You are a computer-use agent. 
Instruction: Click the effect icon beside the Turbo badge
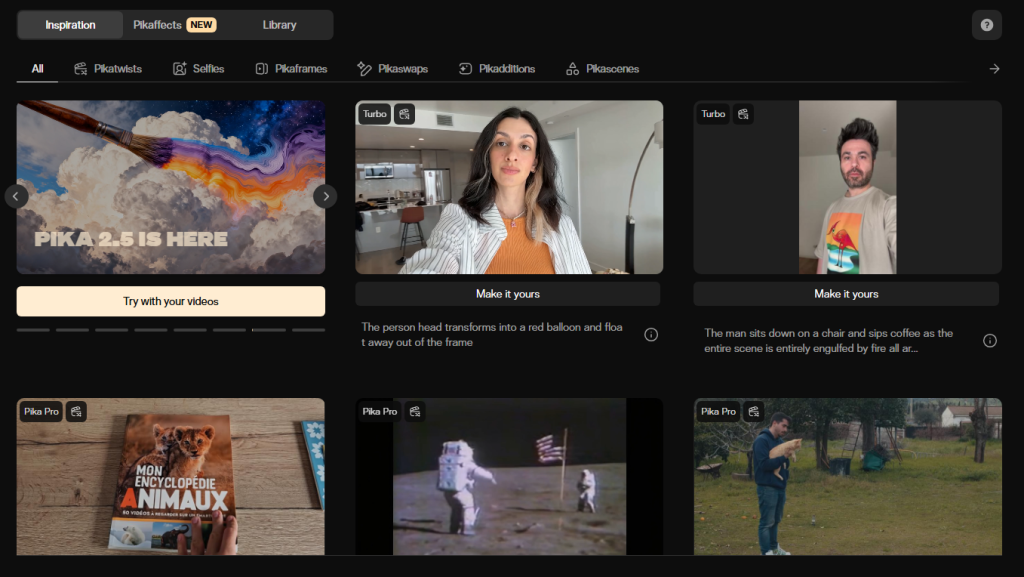click(x=403, y=114)
